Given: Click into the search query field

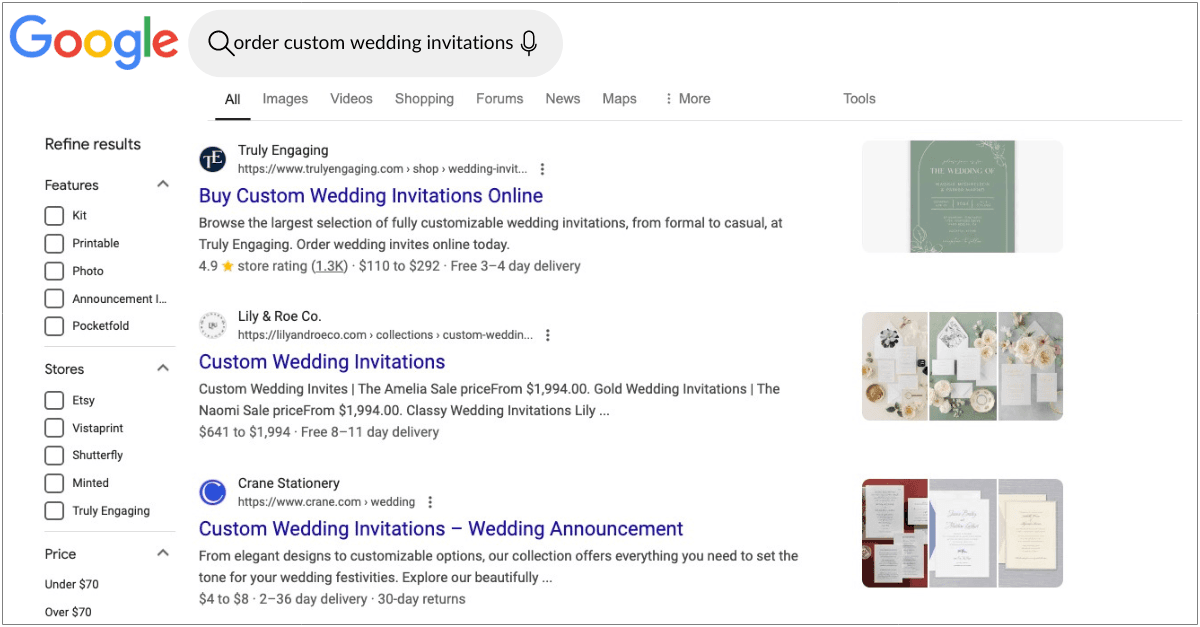Looking at the screenshot, I should coord(372,43).
